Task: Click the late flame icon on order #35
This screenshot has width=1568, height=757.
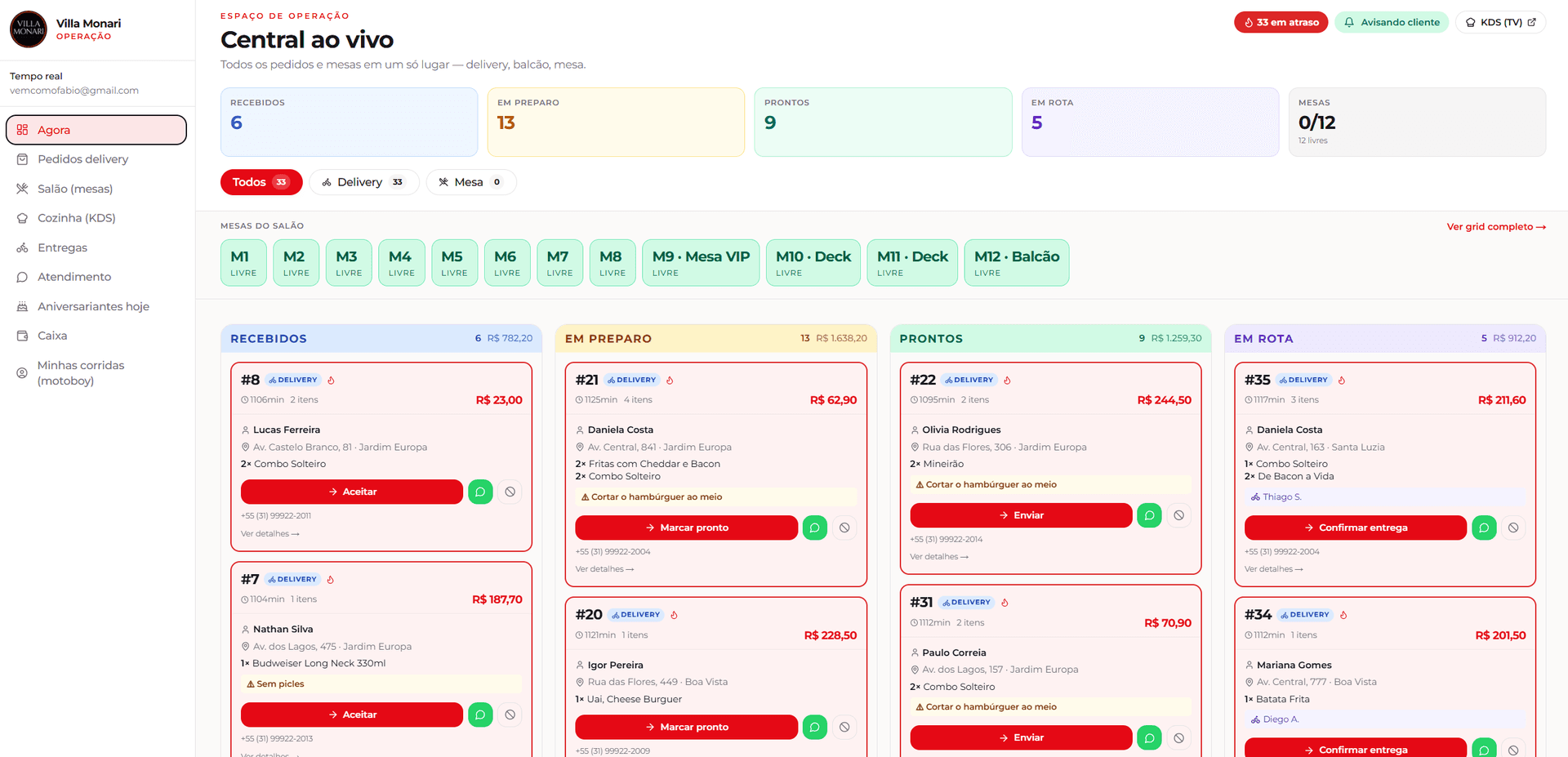Action: (1342, 380)
